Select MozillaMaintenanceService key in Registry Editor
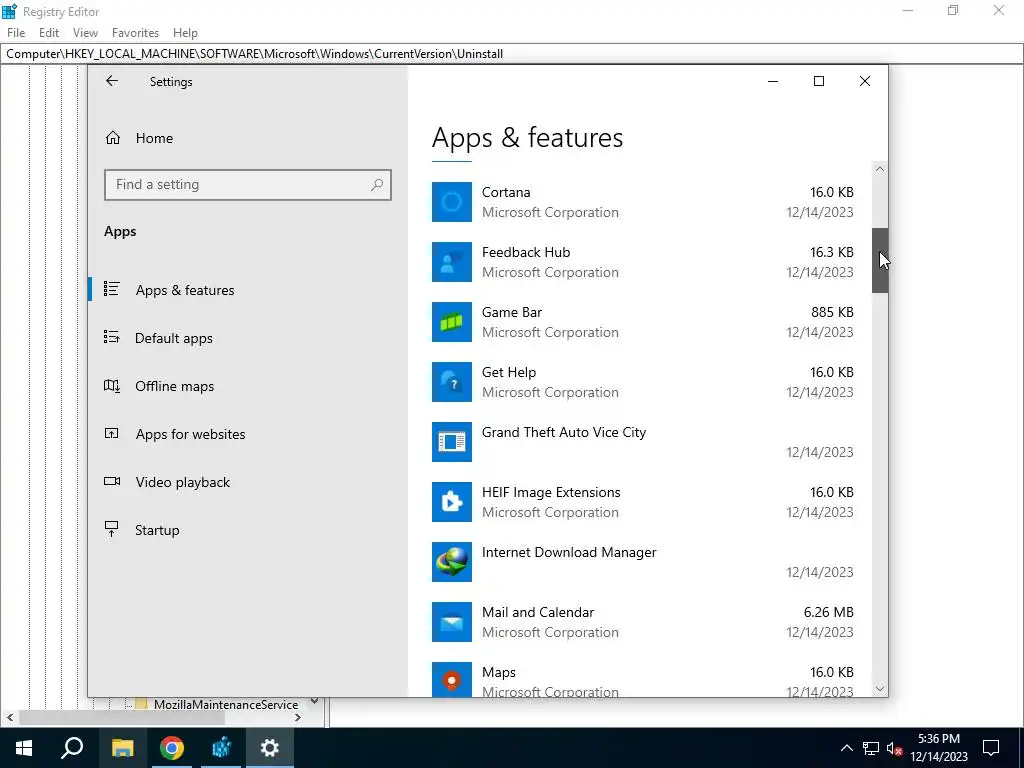The image size is (1024, 768). 226,704
